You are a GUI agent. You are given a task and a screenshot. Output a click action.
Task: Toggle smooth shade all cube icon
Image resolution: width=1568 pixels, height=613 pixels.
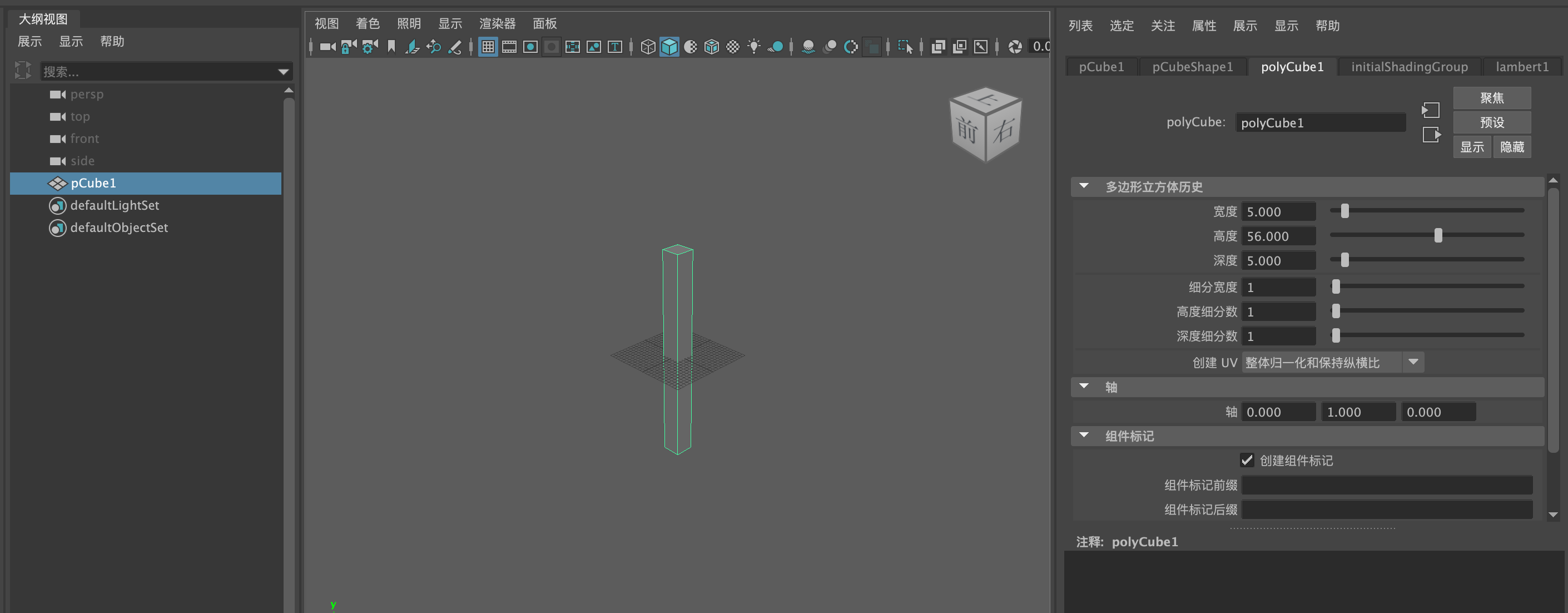pyautogui.click(x=669, y=47)
